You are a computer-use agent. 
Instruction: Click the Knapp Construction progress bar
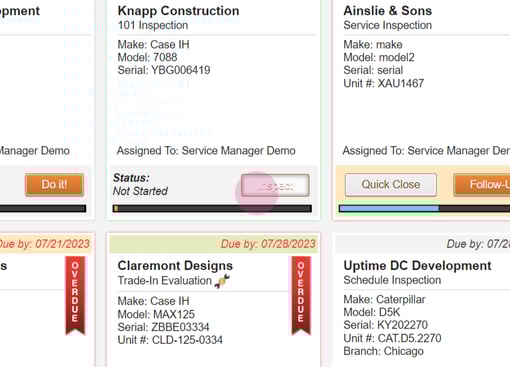[212, 209]
